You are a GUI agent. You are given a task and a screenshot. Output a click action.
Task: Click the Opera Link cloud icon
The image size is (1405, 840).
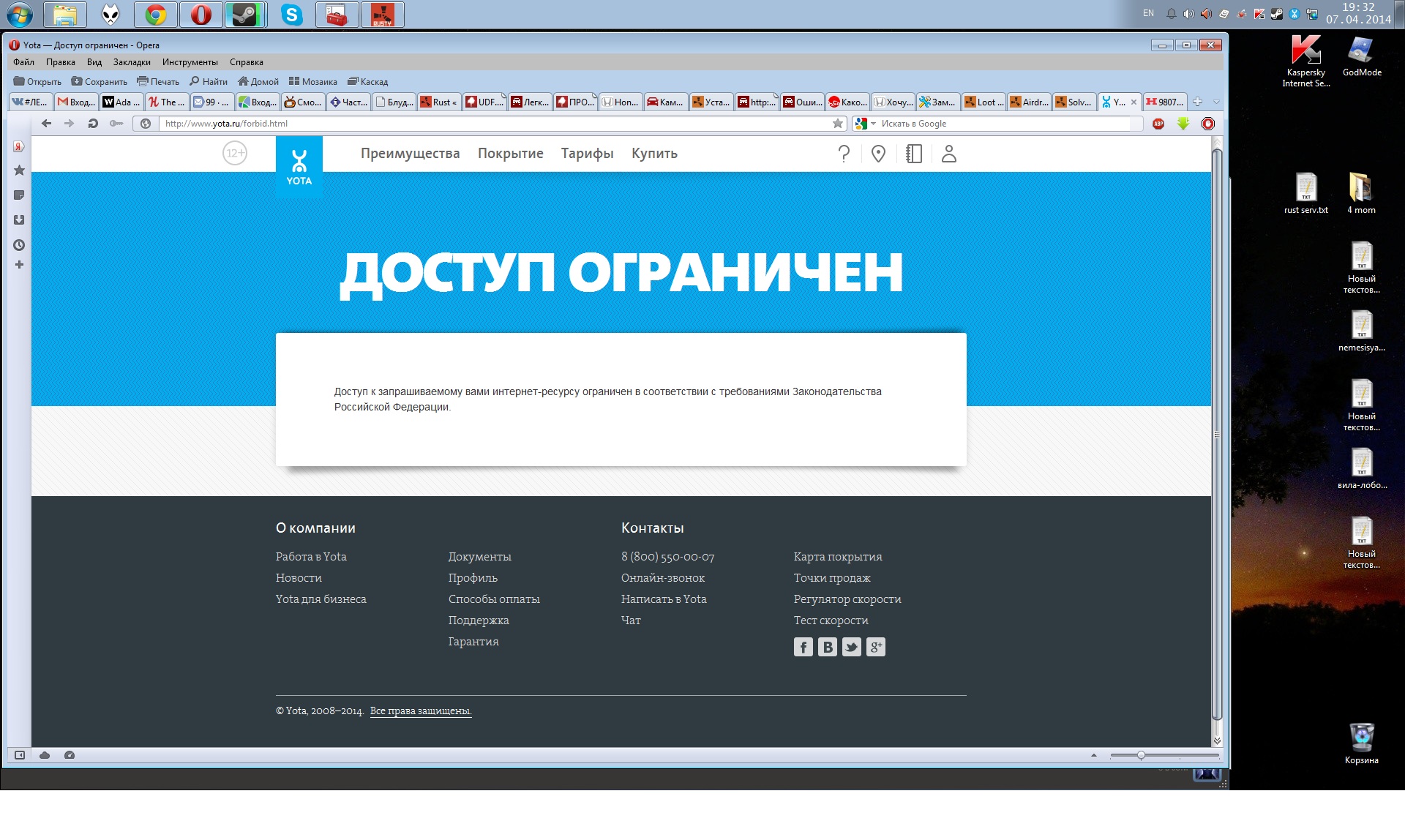pos(45,755)
